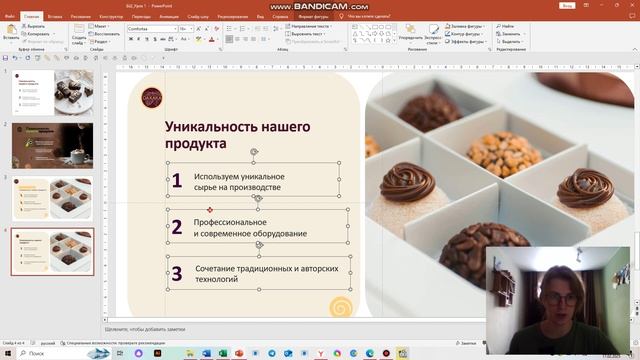
Task: Toggle Align text right
Action: pyautogui.click(x=245, y=39)
